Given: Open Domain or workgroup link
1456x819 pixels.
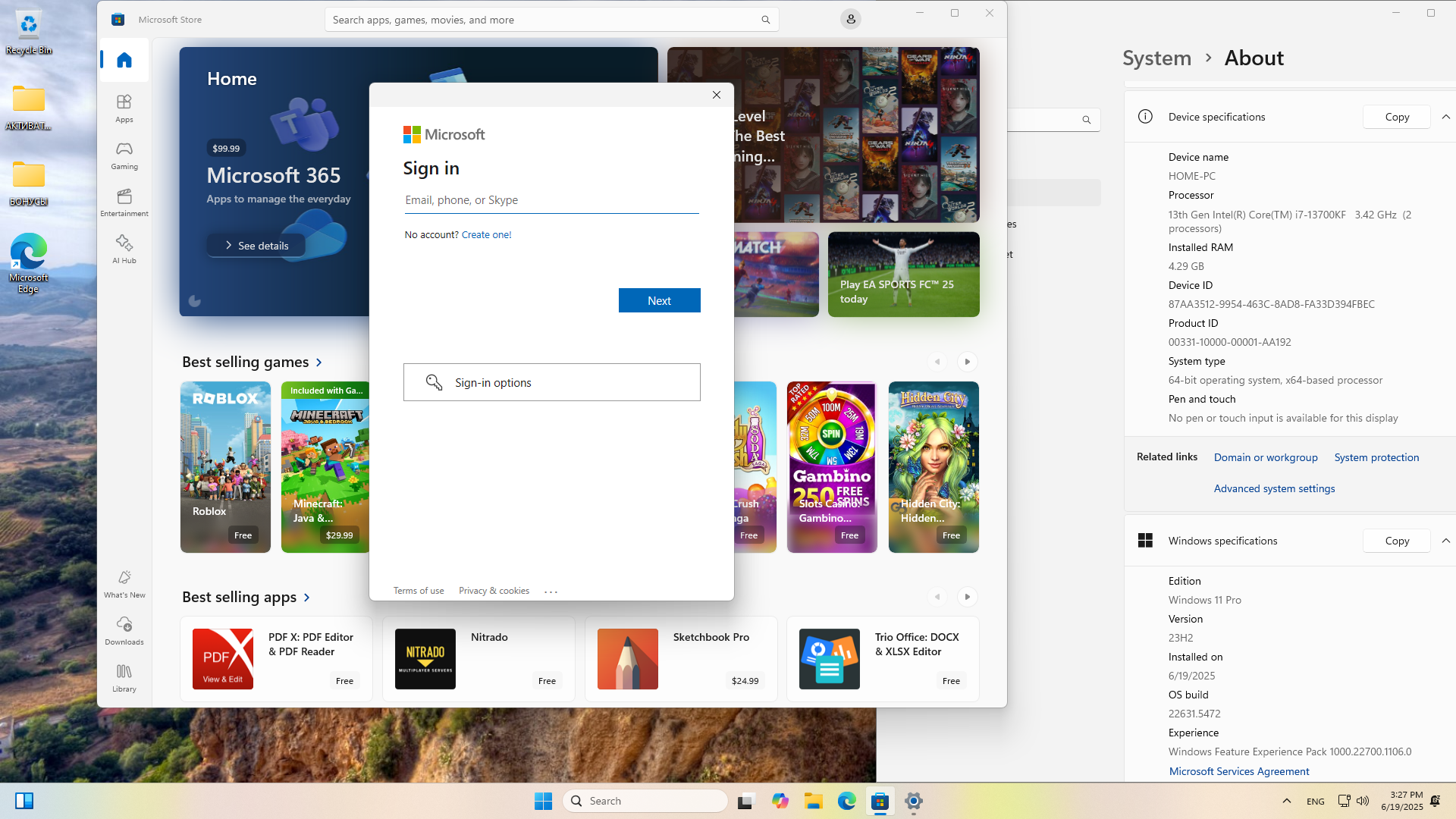Looking at the screenshot, I should tap(1266, 457).
